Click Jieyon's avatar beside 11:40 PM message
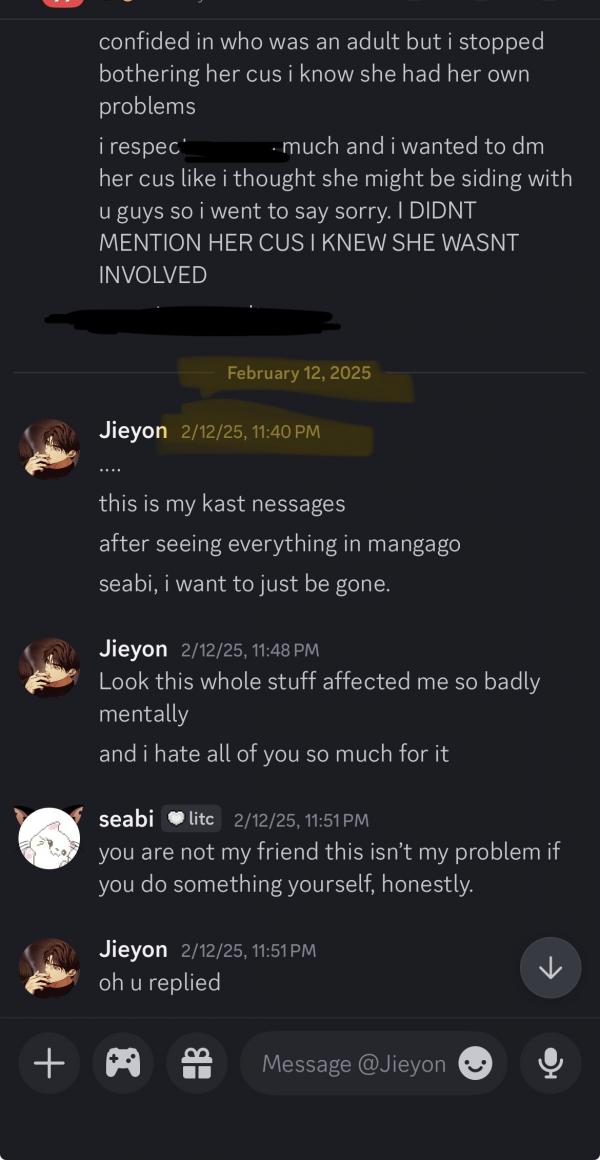 coord(49,449)
